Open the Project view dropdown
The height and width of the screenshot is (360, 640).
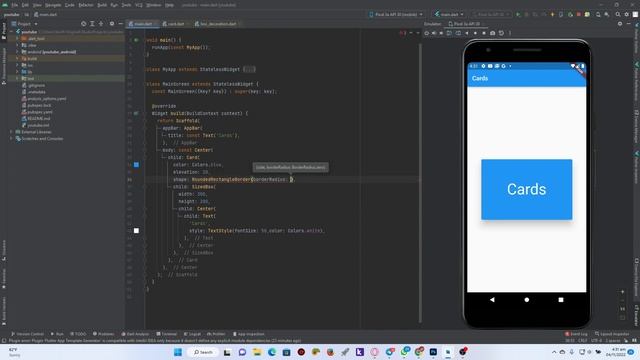pos(24,24)
